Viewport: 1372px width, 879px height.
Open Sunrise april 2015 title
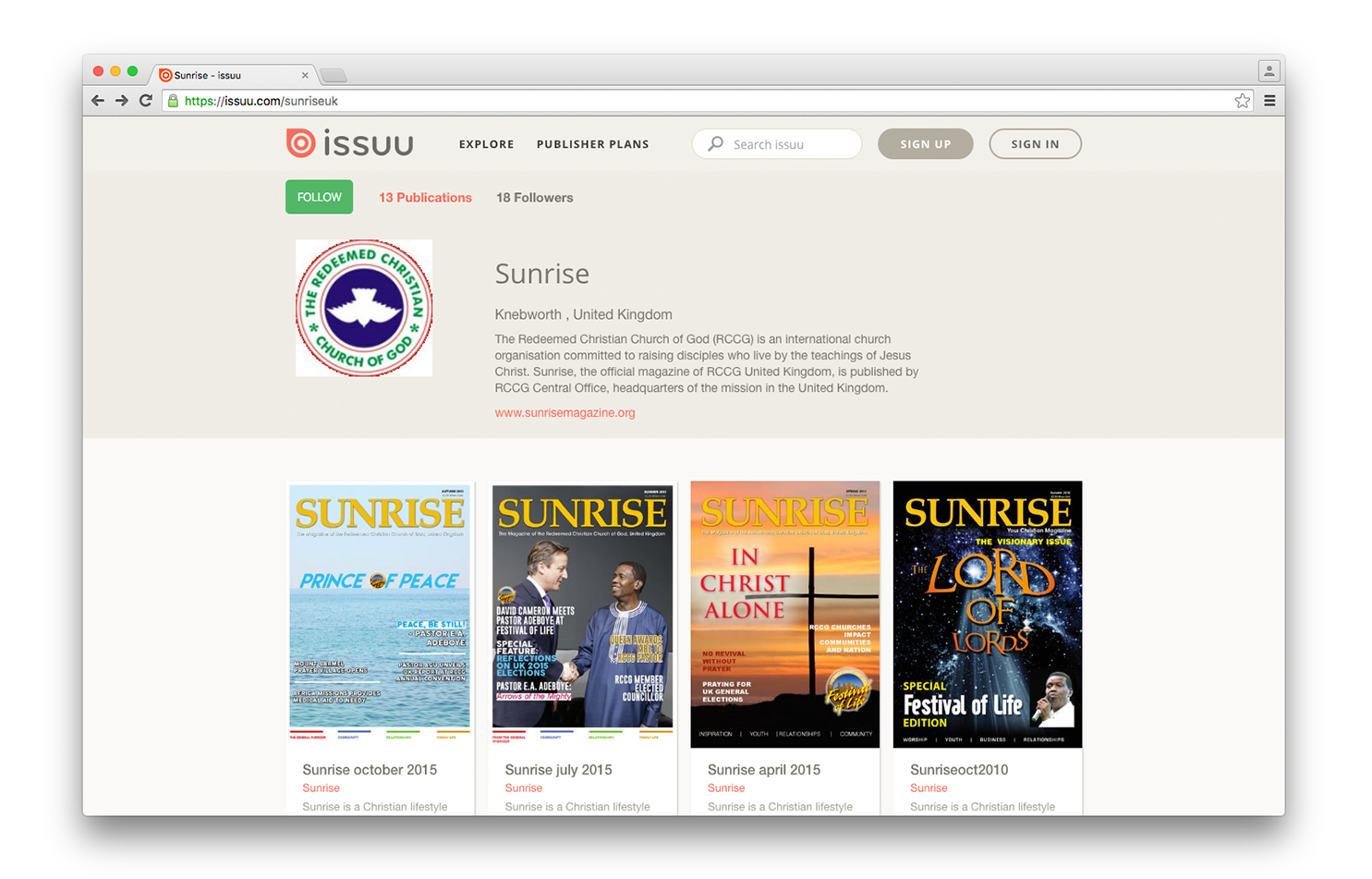[x=764, y=770]
